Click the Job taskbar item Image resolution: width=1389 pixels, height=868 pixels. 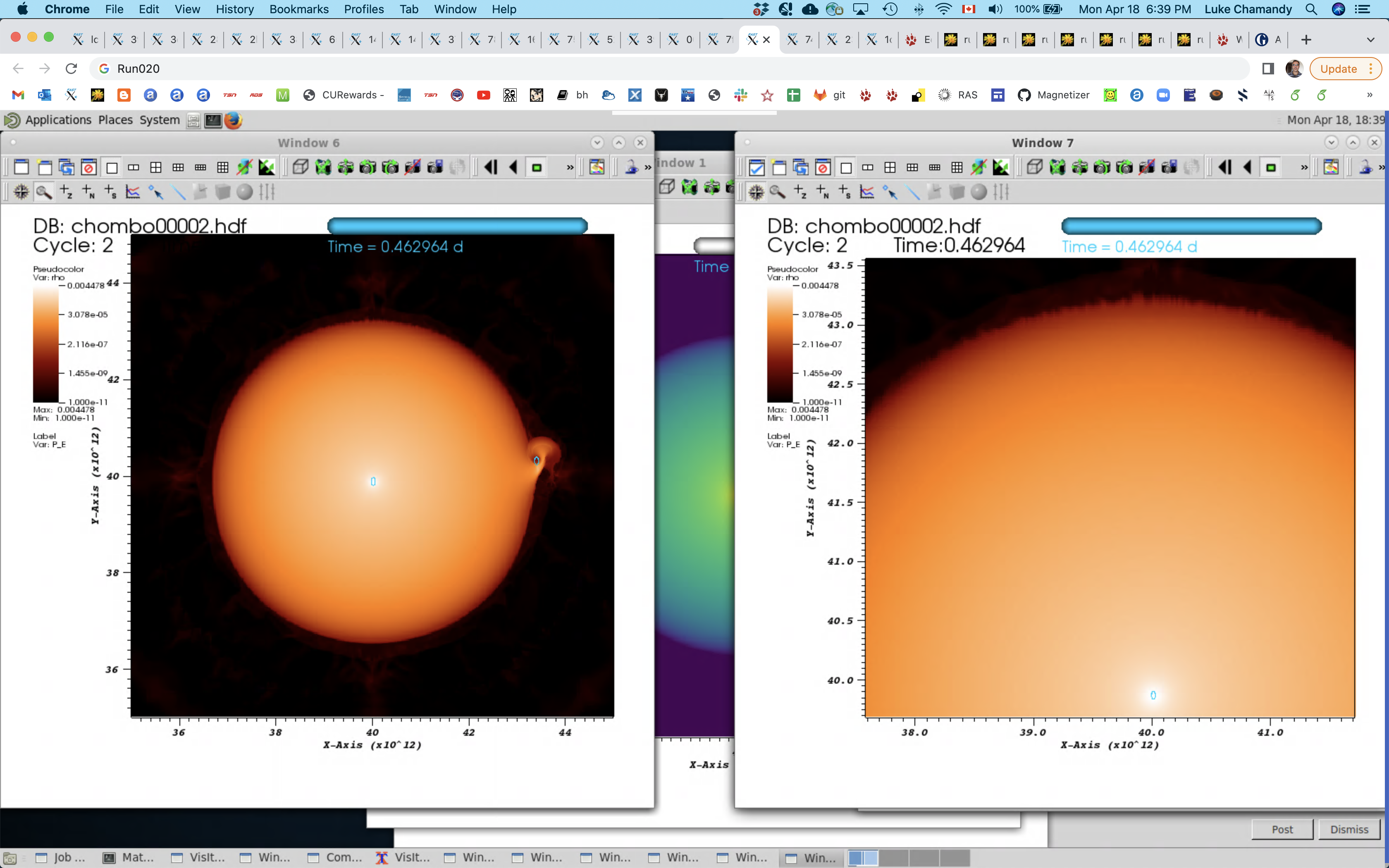(62, 858)
